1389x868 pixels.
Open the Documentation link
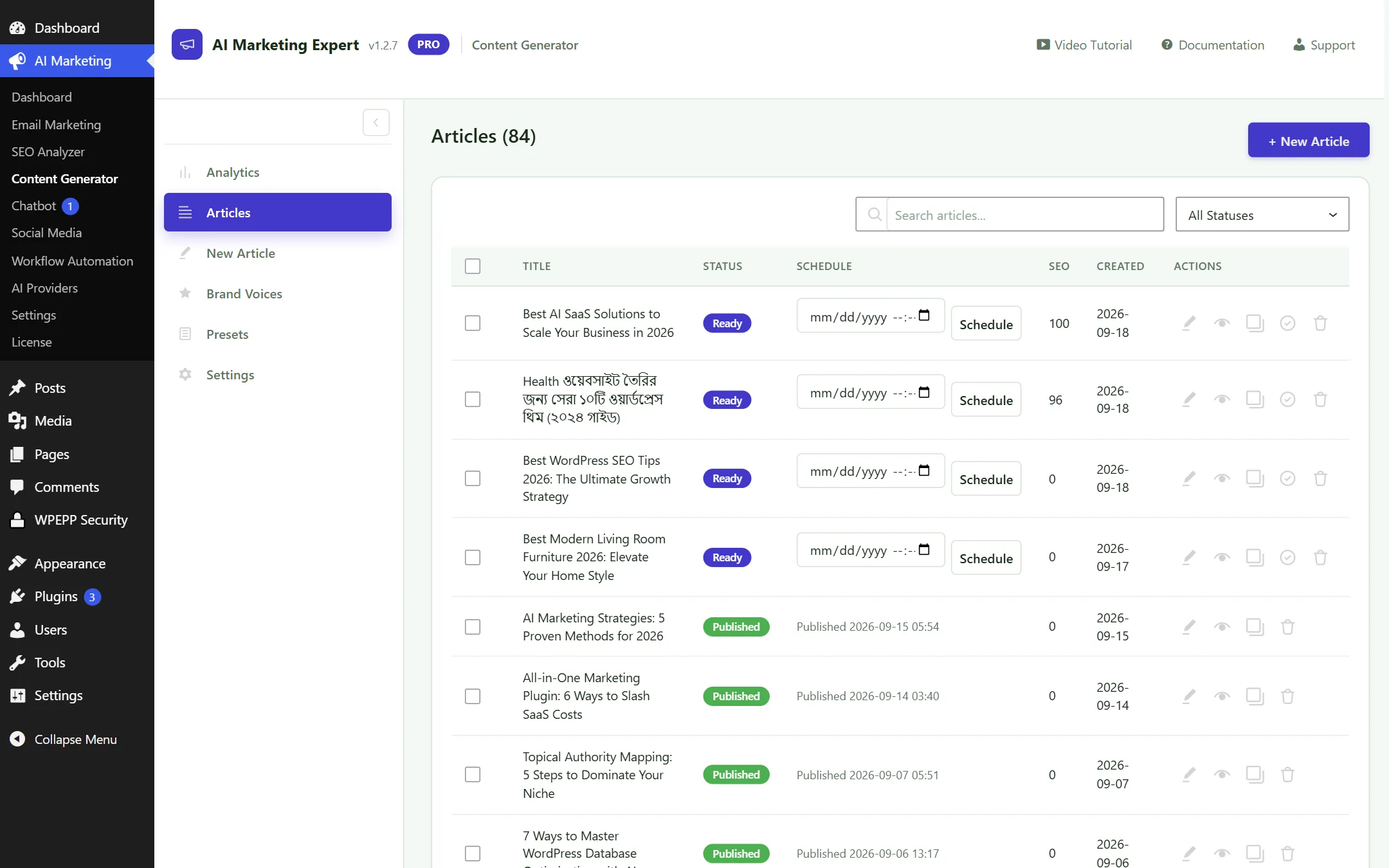pyautogui.click(x=1213, y=45)
